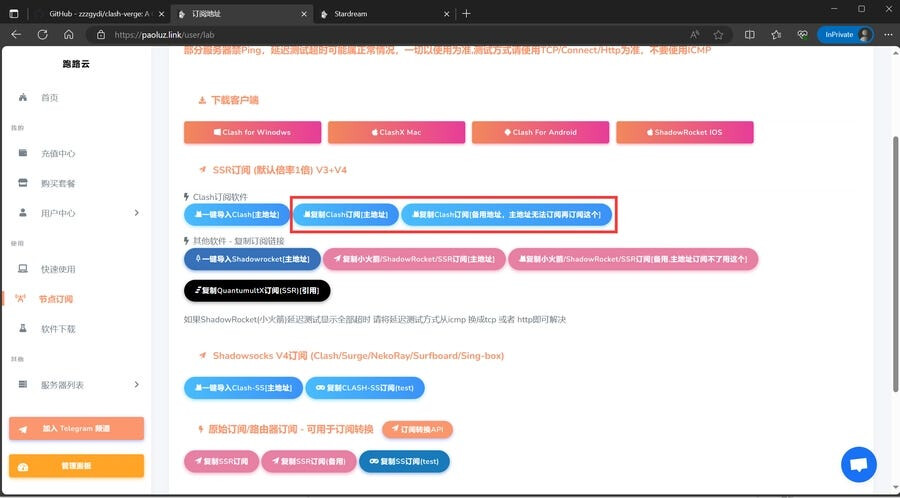Click the flask icon beside 软件下载
Image resolution: width=900 pixels, height=498 pixels.
[x=23, y=328]
